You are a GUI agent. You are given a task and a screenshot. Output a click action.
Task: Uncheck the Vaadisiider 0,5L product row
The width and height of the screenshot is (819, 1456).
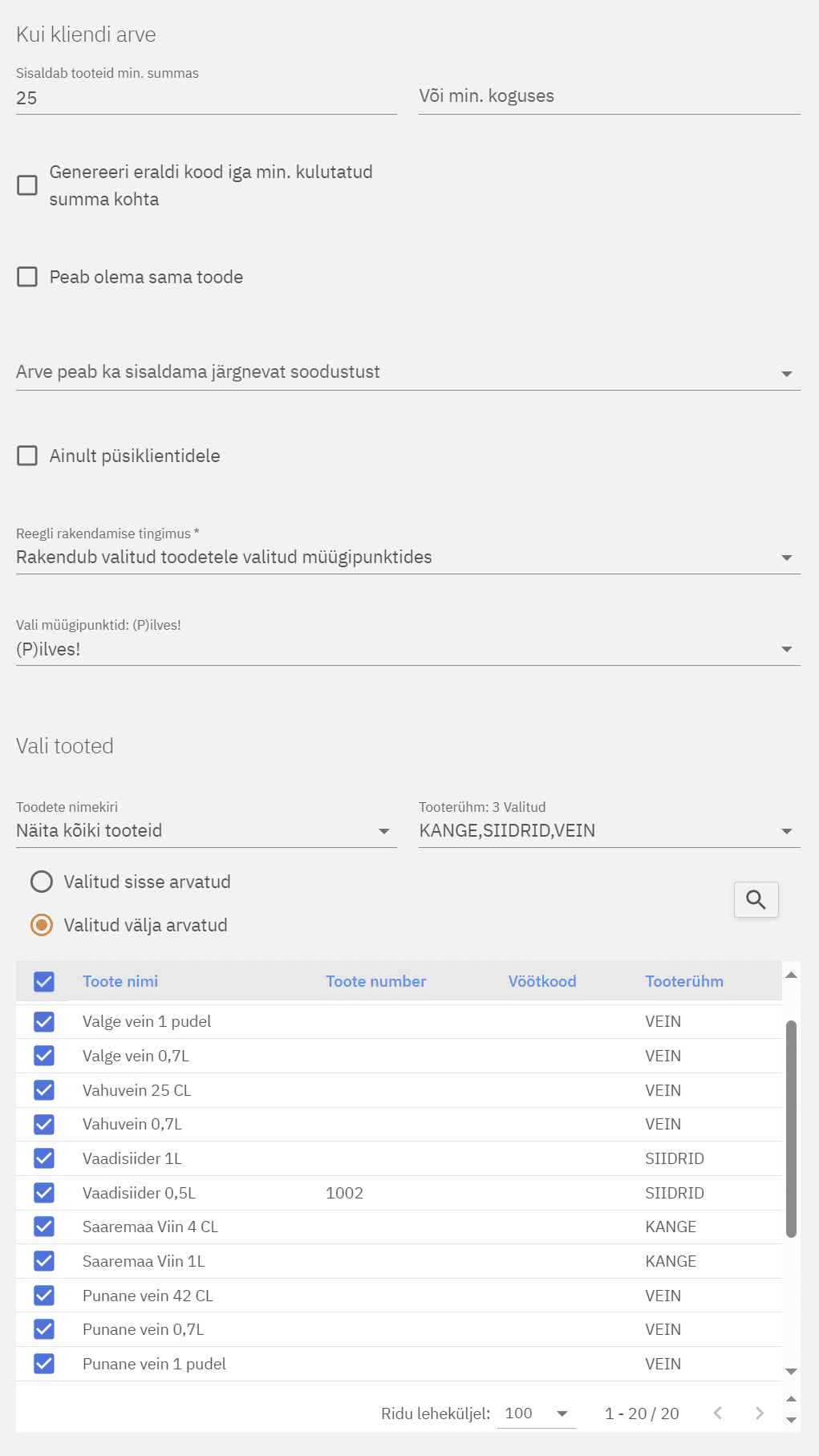[44, 1193]
